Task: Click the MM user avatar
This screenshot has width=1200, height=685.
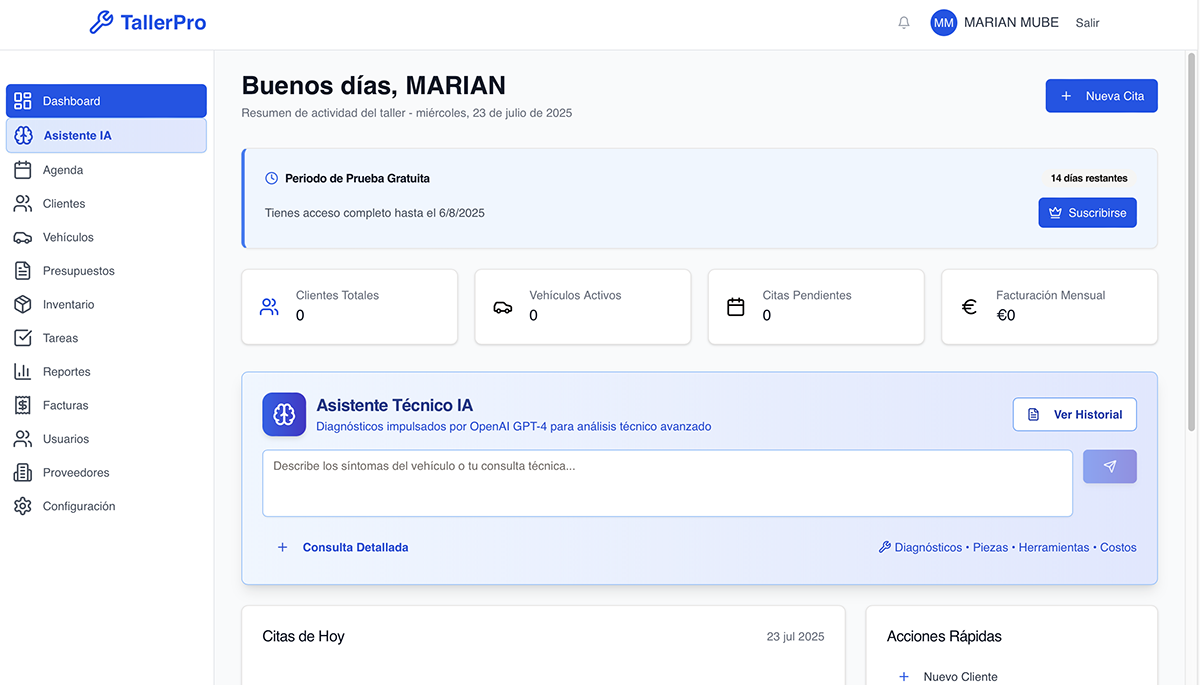Action: 943,23
